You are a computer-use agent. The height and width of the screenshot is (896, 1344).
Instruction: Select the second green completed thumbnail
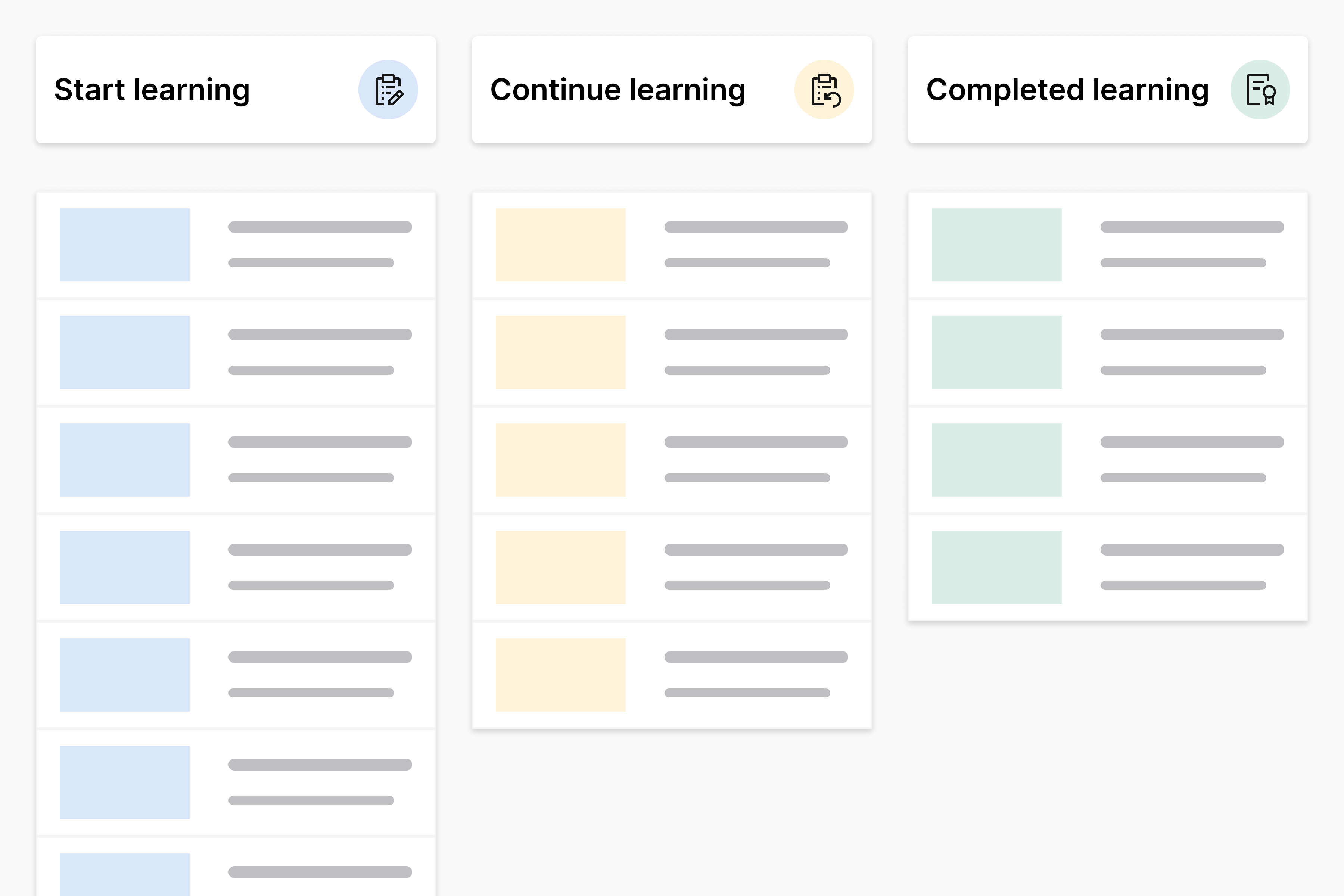(996, 352)
